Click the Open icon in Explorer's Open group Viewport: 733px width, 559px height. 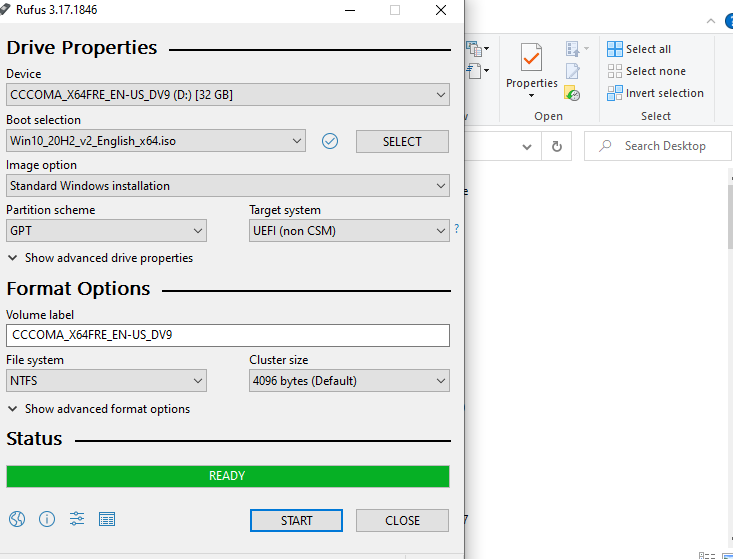(x=573, y=49)
